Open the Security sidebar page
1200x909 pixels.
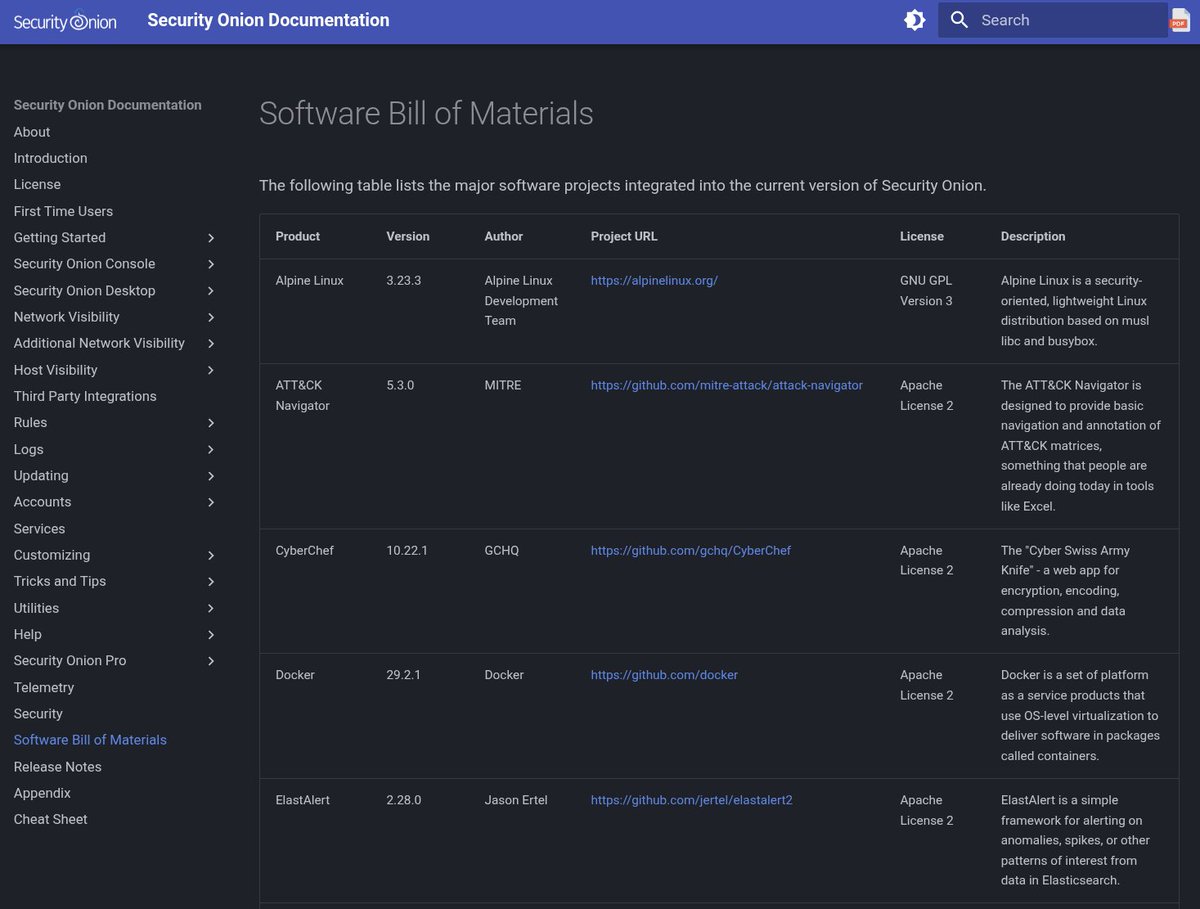tap(38, 713)
